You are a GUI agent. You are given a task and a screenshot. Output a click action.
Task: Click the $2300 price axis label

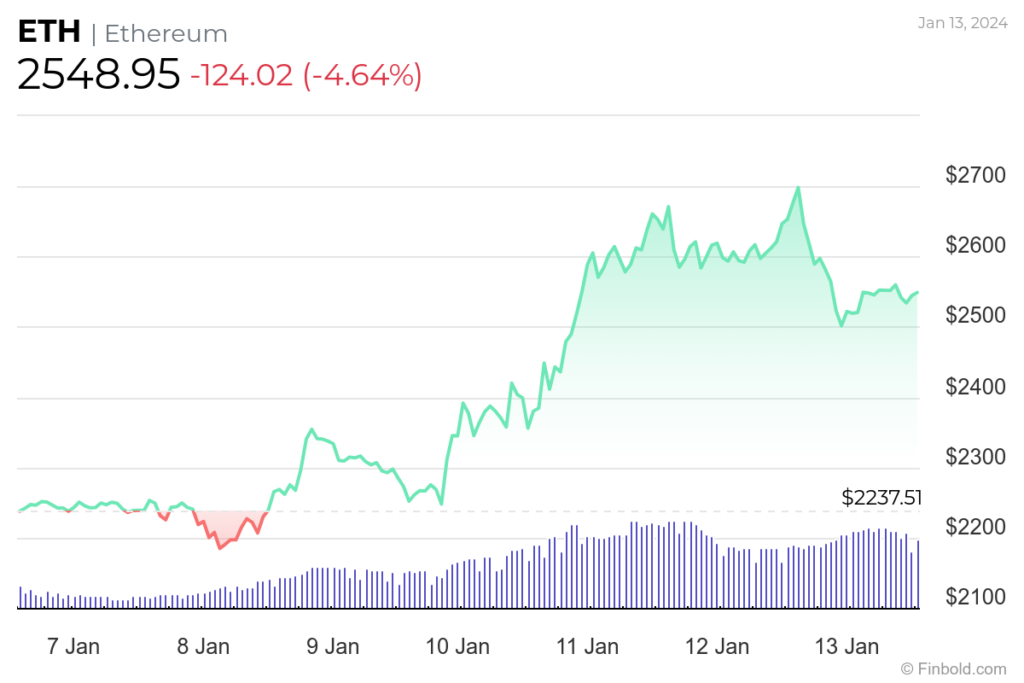(x=976, y=456)
